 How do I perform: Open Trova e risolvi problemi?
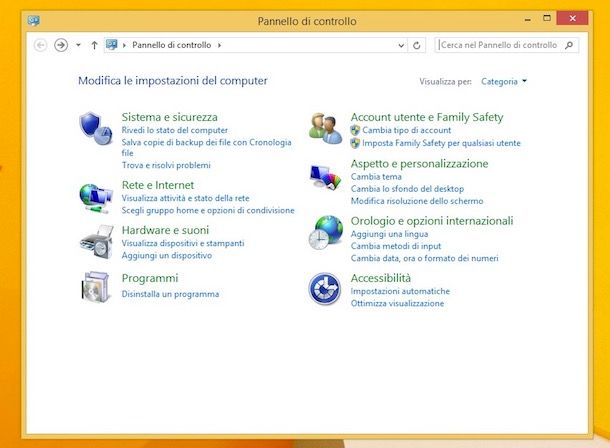166,165
